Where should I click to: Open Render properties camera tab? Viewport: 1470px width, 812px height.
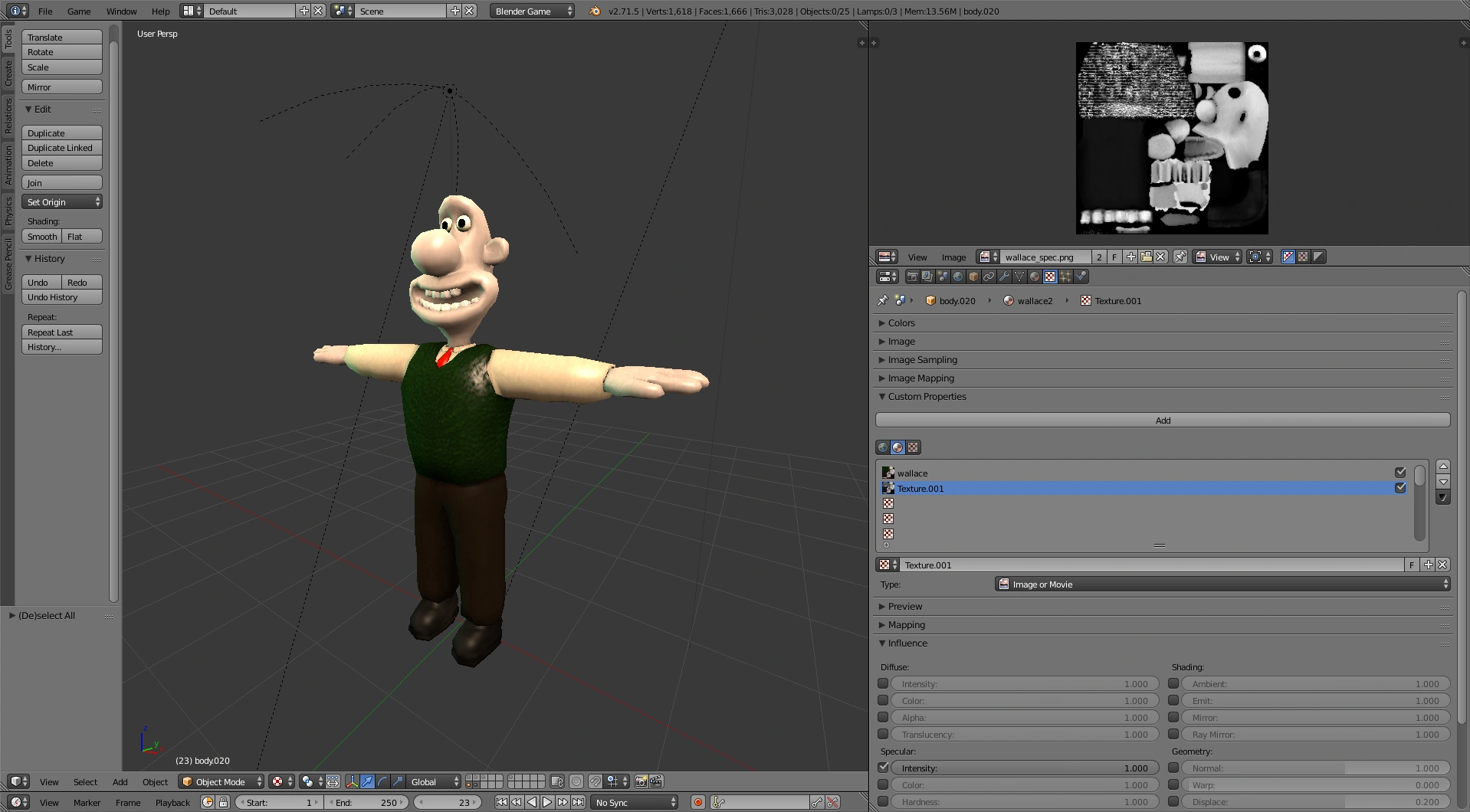[x=912, y=277]
